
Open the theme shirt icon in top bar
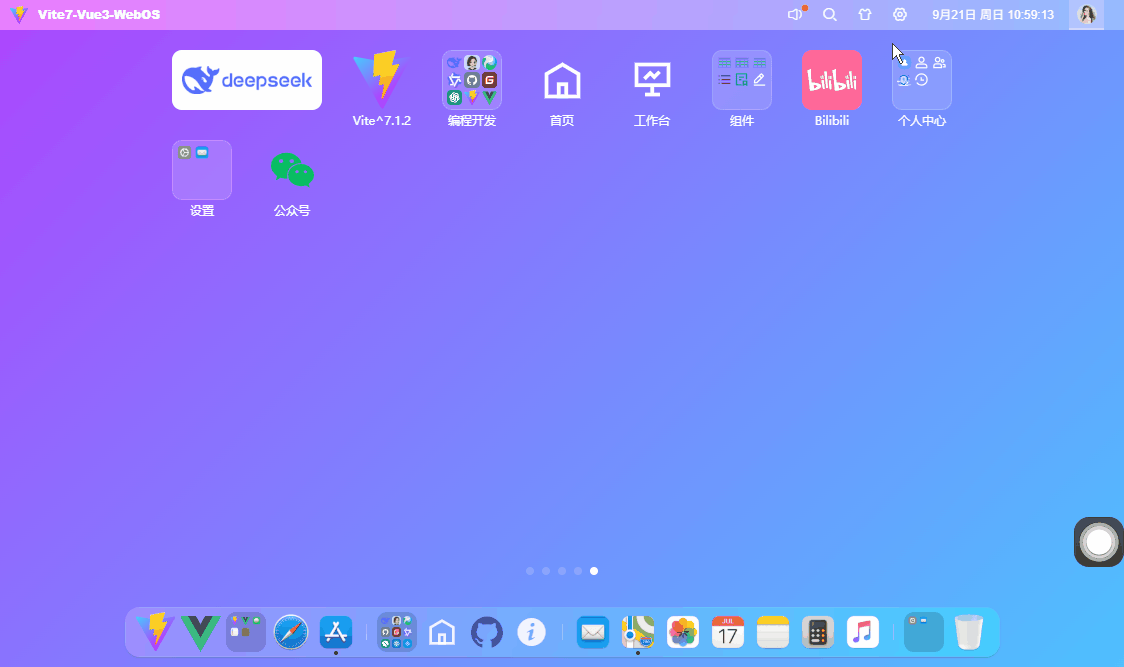(x=865, y=14)
